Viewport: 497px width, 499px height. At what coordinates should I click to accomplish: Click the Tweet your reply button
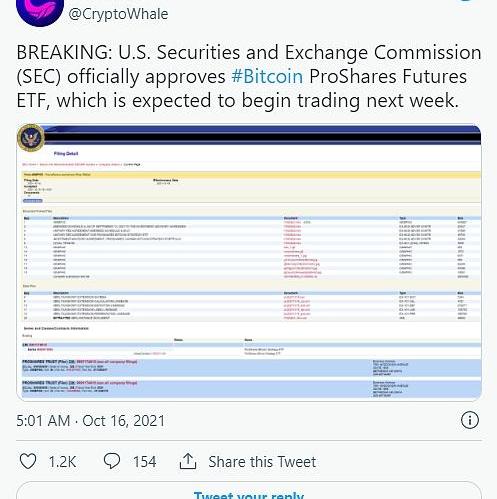pos(249,494)
